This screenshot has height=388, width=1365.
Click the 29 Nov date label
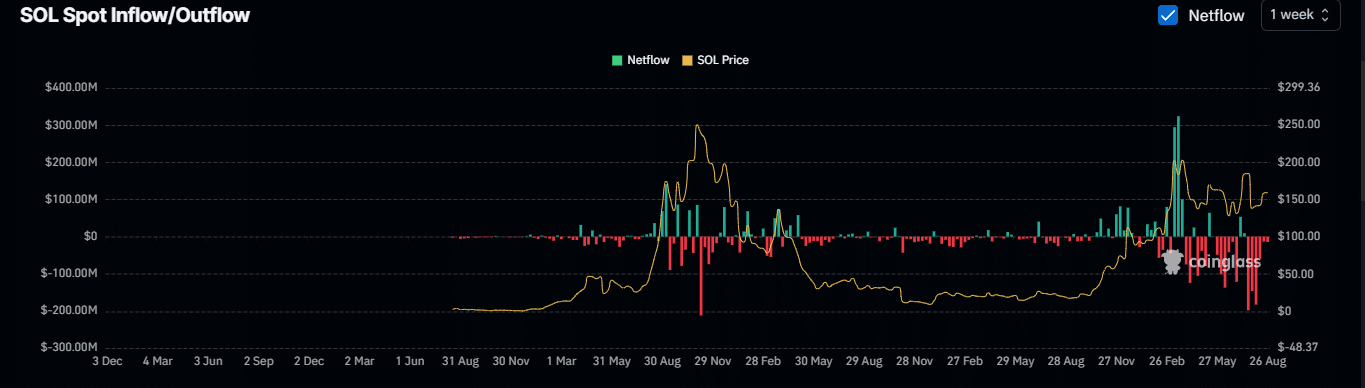[713, 362]
